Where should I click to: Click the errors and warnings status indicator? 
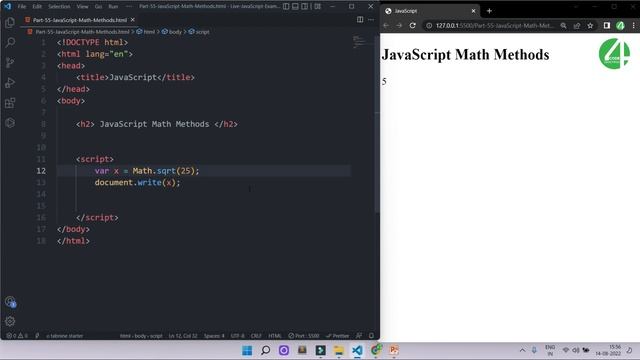coord(17,336)
